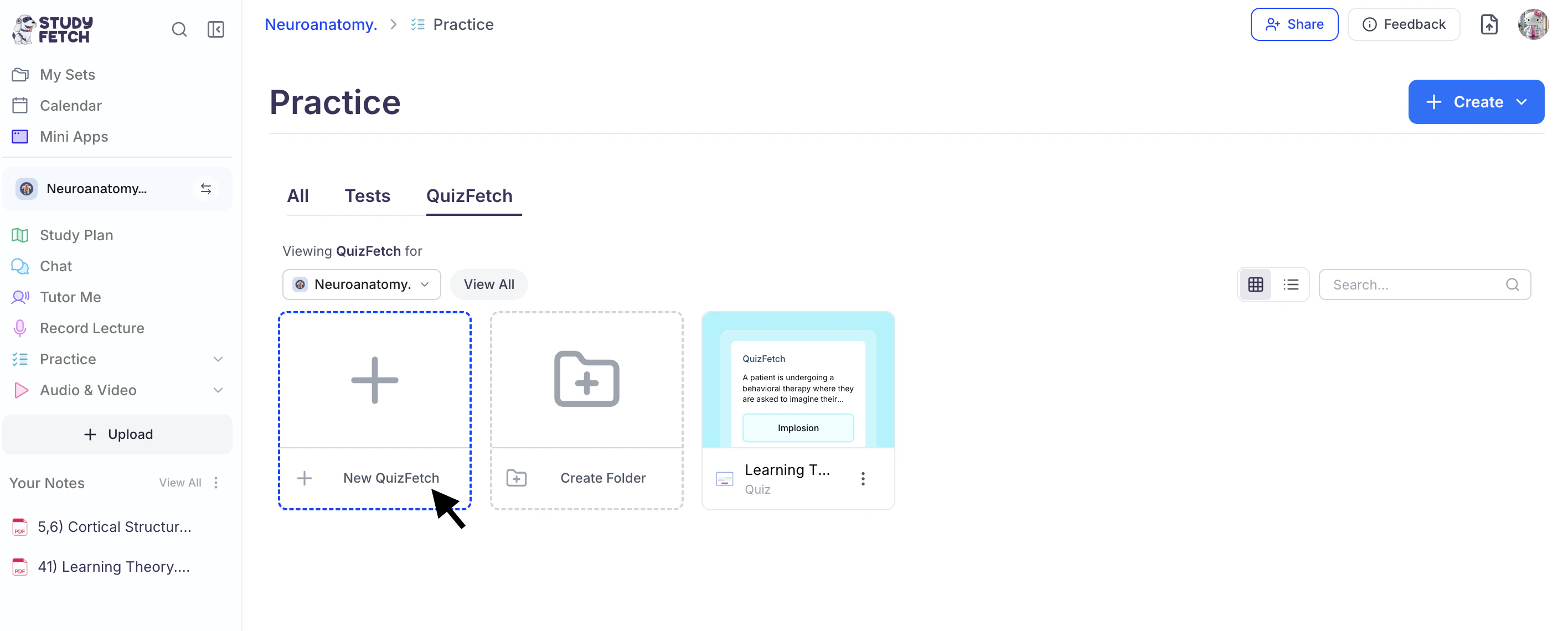Click the large folder-plus icon
1568x631 pixels.
tap(587, 379)
